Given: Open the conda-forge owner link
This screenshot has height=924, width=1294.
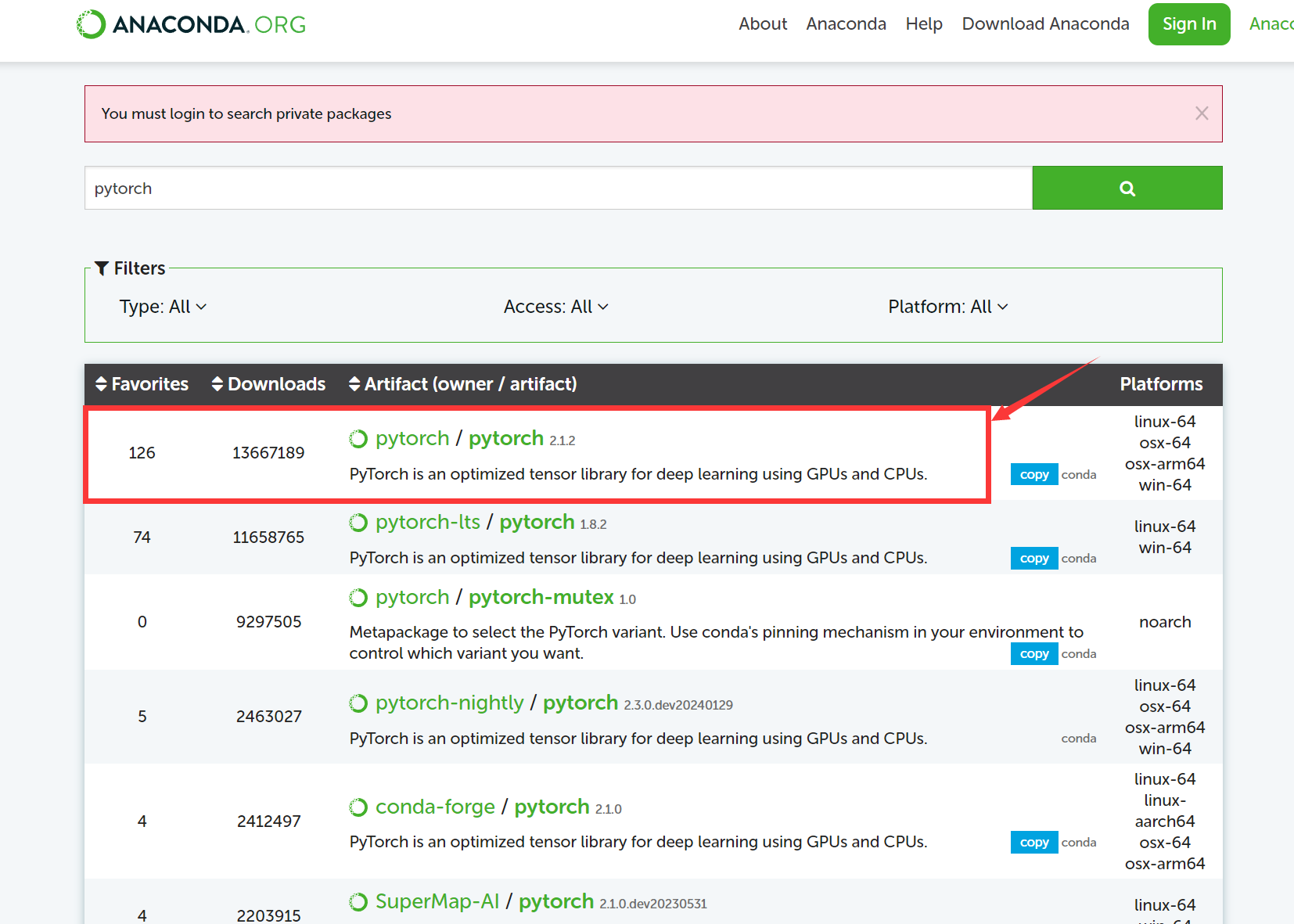Looking at the screenshot, I should [x=435, y=807].
